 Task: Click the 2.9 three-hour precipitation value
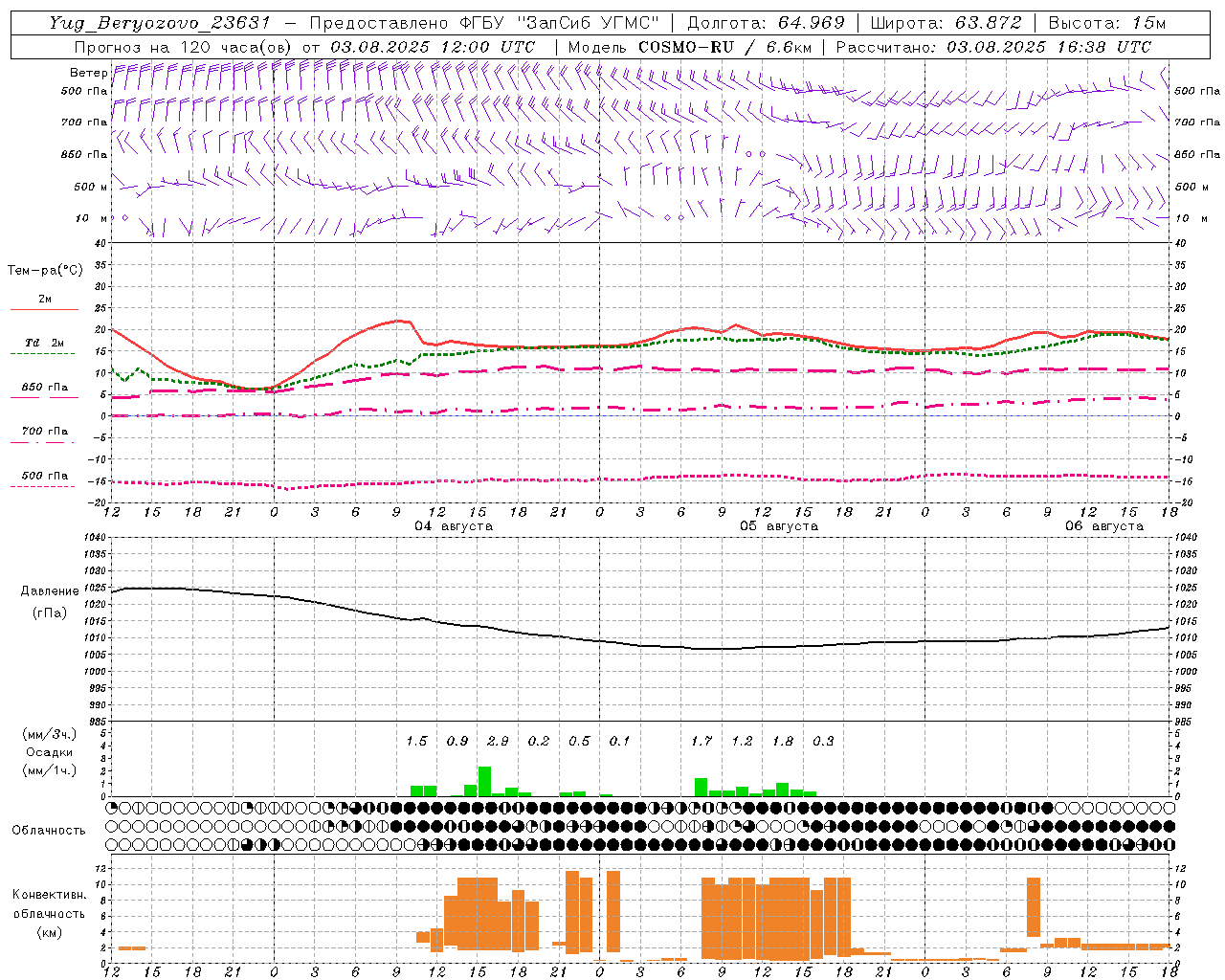pyautogui.click(x=498, y=742)
